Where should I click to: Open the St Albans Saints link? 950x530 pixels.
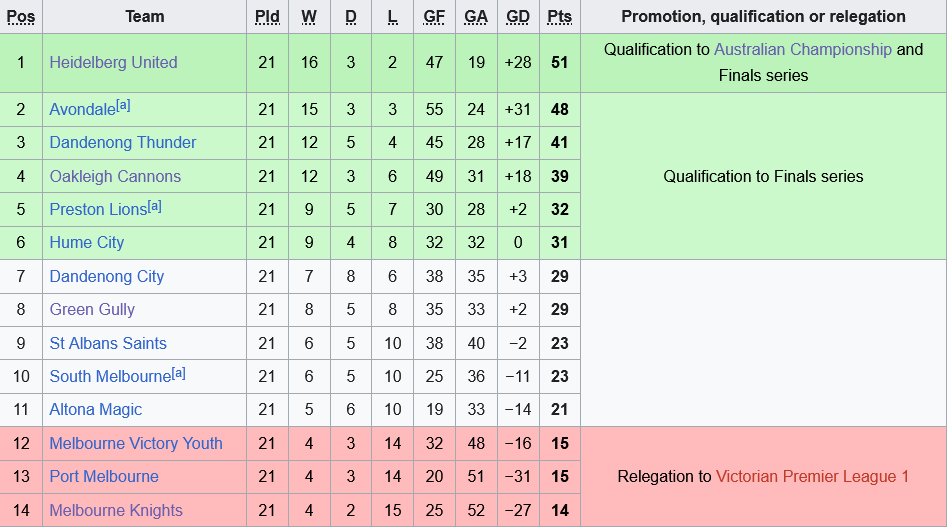(108, 343)
